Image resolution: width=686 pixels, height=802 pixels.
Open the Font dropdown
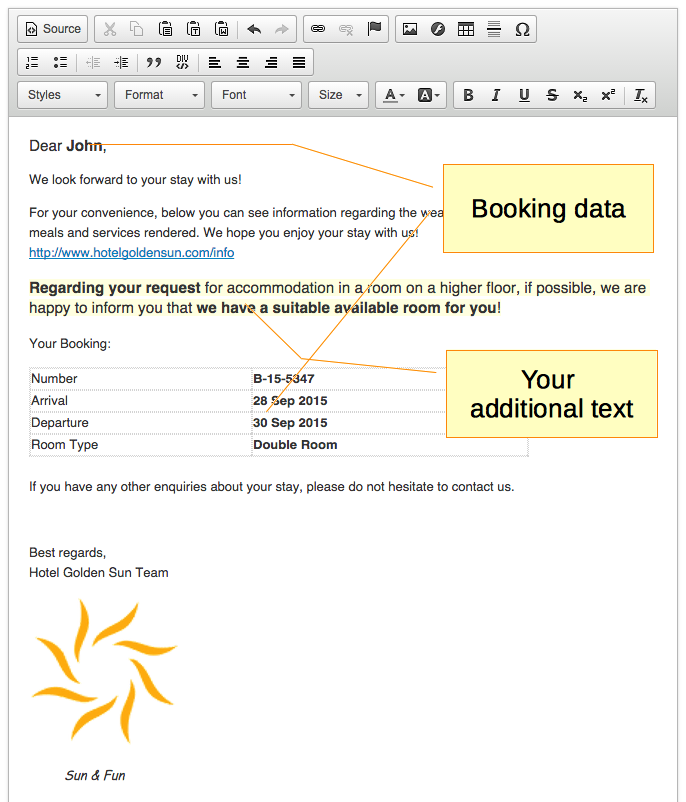click(256, 95)
